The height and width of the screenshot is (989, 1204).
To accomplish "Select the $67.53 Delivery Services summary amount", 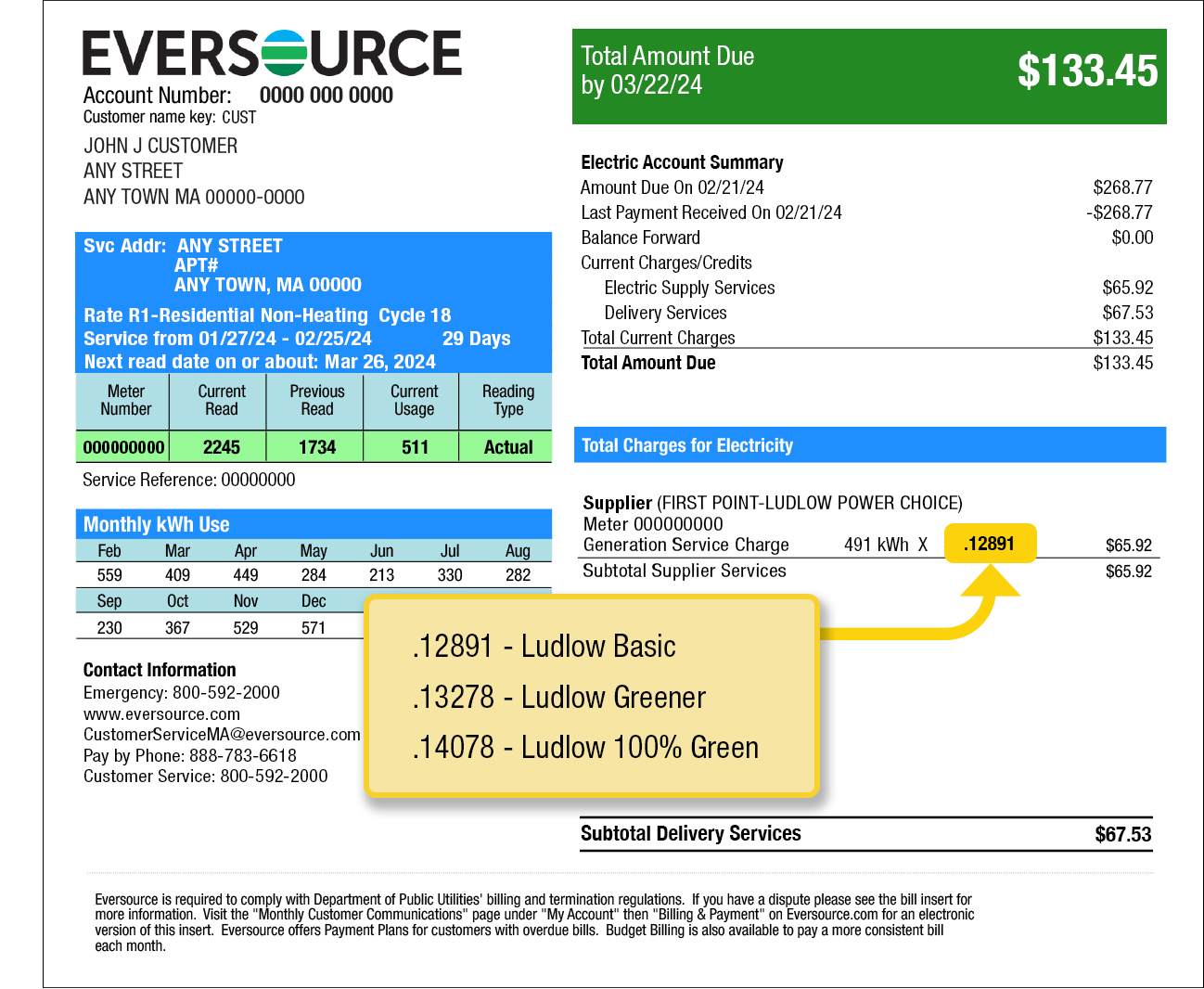I will pyautogui.click(x=1128, y=313).
